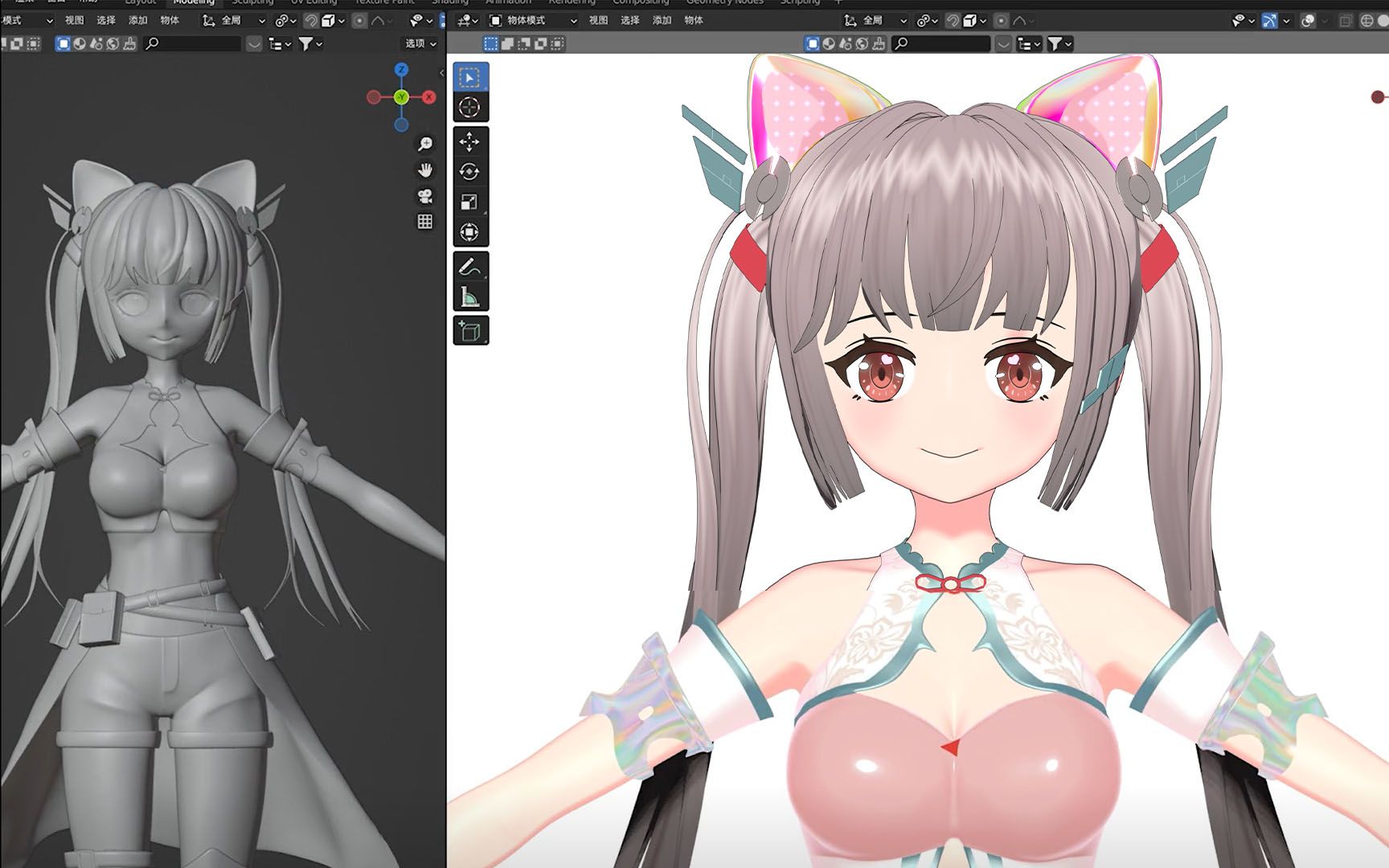The image size is (1389, 868).
Task: Select the 3D Cursor tool
Action: (x=469, y=107)
